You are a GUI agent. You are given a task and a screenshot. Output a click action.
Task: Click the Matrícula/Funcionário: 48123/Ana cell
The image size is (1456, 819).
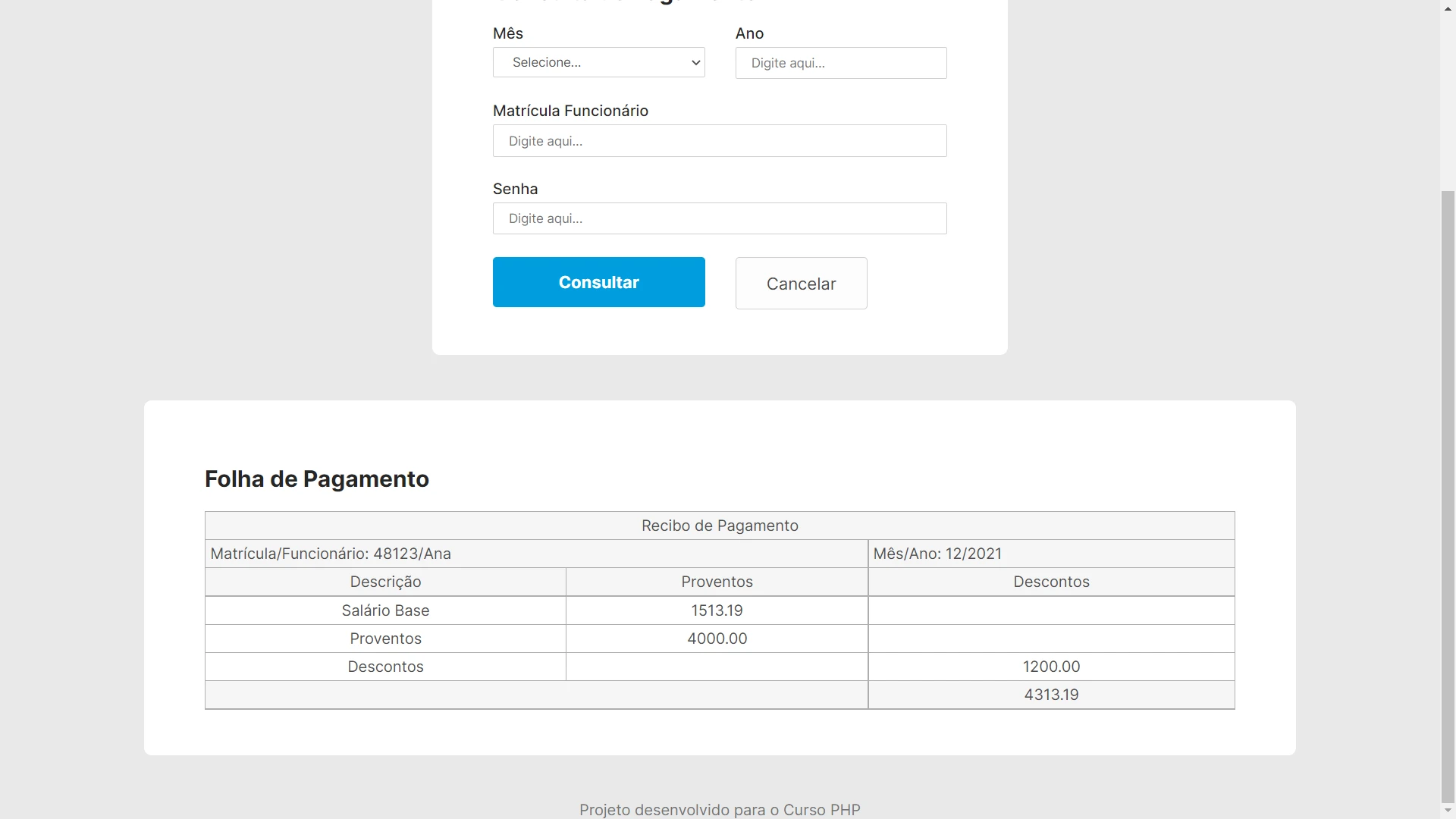pos(536,554)
